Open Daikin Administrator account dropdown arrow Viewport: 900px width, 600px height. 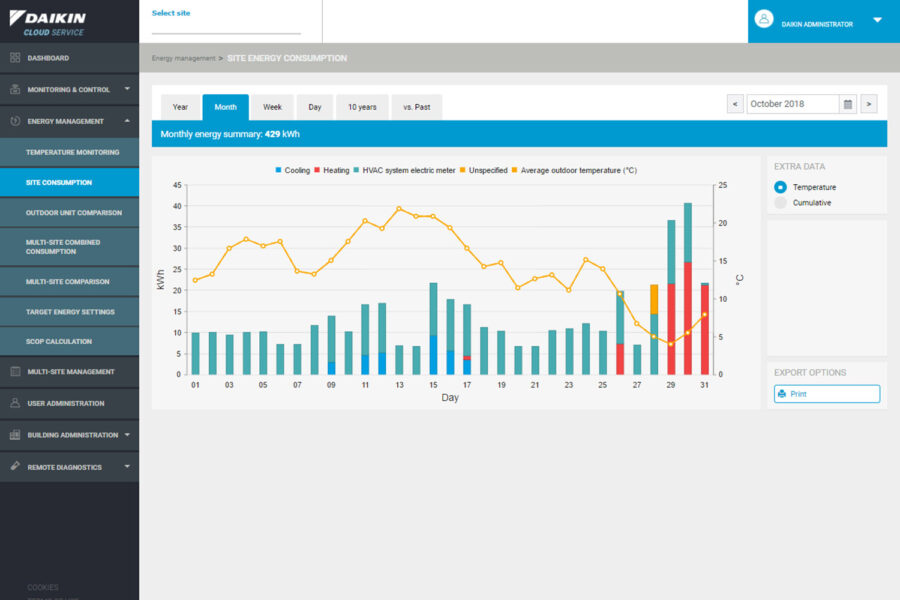click(x=877, y=20)
